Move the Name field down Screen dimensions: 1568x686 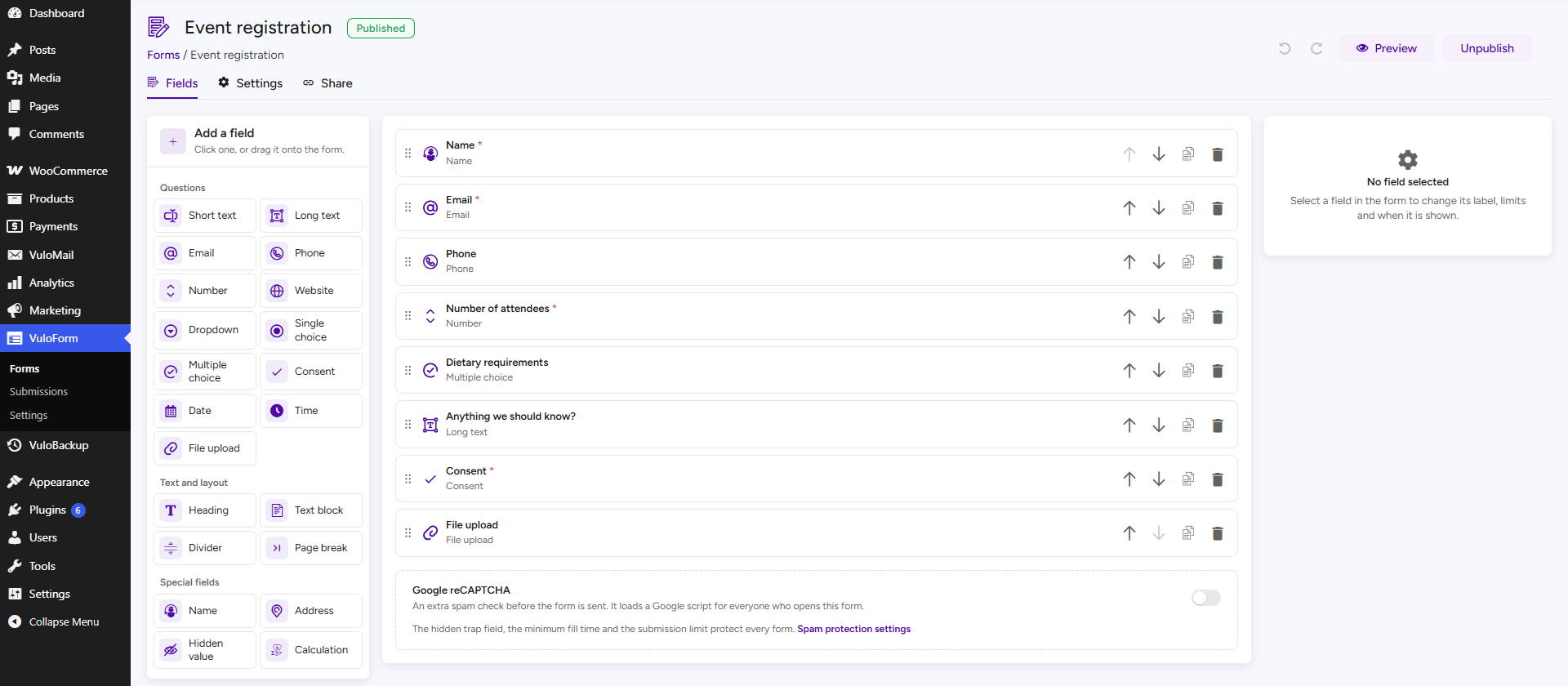point(1159,154)
